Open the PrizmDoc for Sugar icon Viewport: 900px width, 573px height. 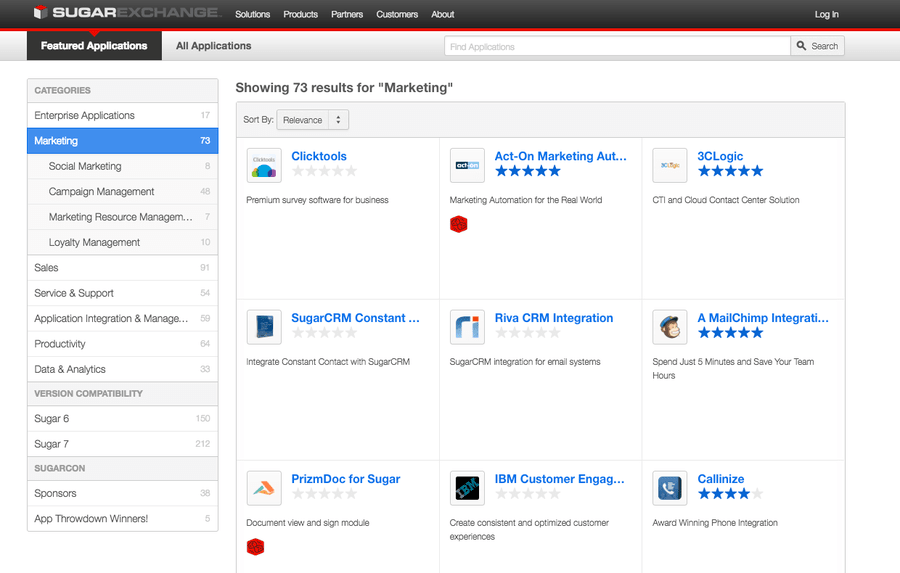pos(264,488)
